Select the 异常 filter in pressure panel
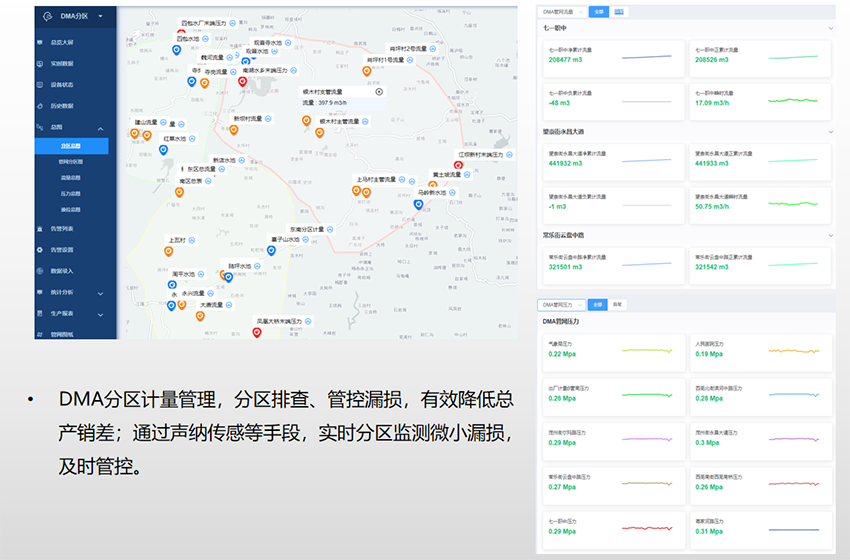Image resolution: width=850 pixels, height=560 pixels. tap(618, 304)
